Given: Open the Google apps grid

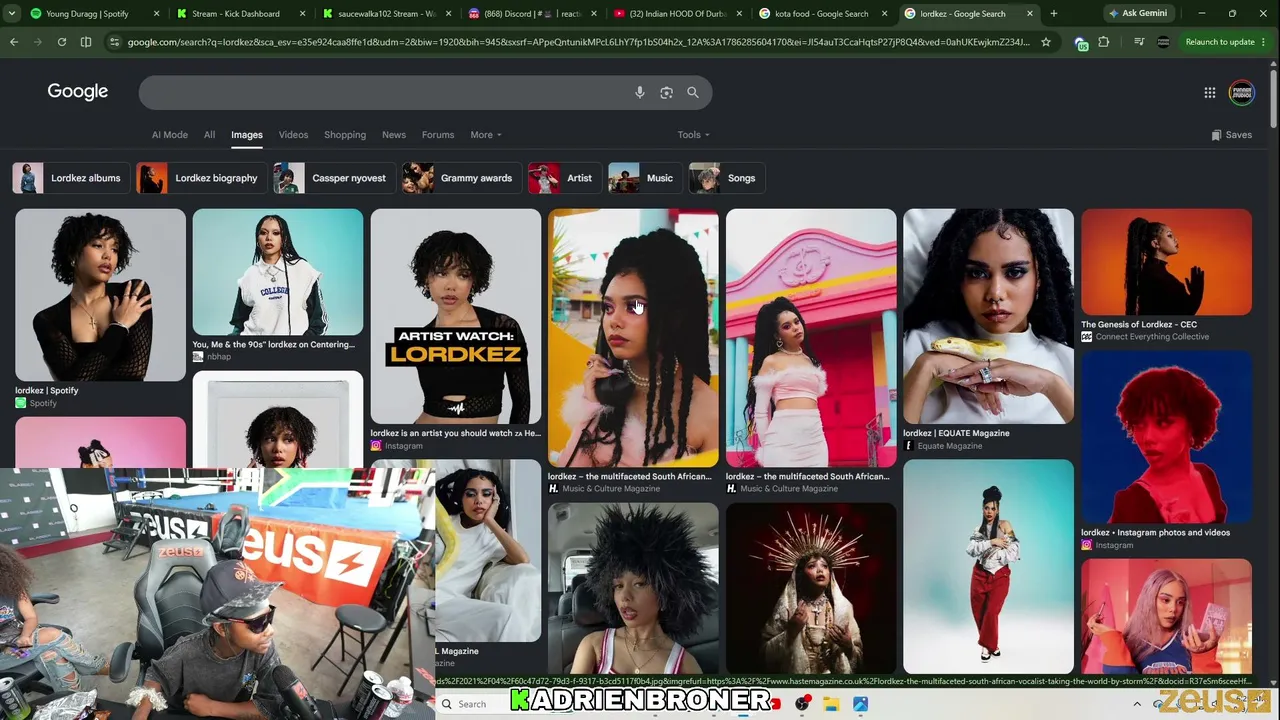Looking at the screenshot, I should tap(1210, 93).
